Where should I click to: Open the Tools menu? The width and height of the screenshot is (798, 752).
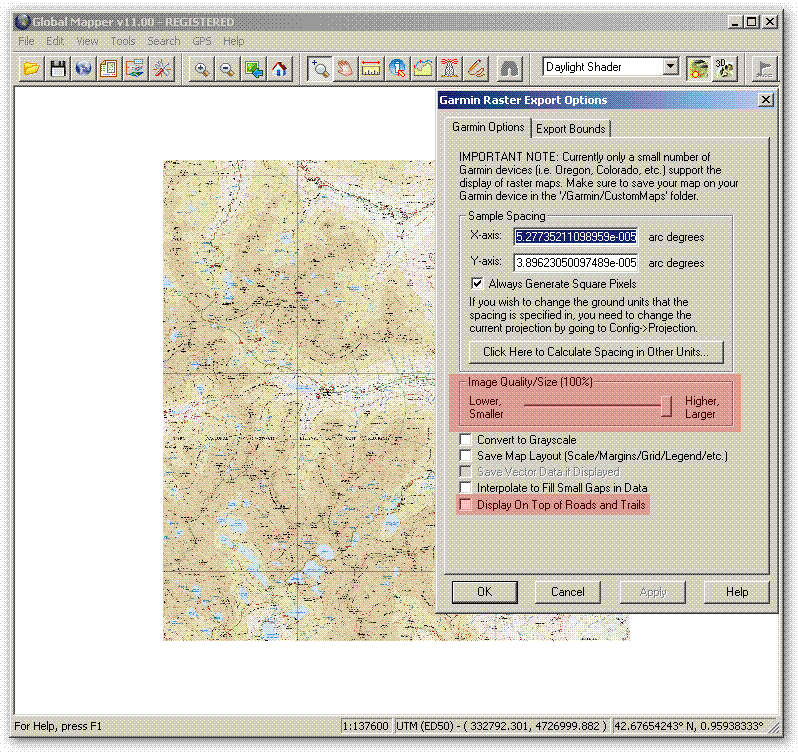click(123, 41)
